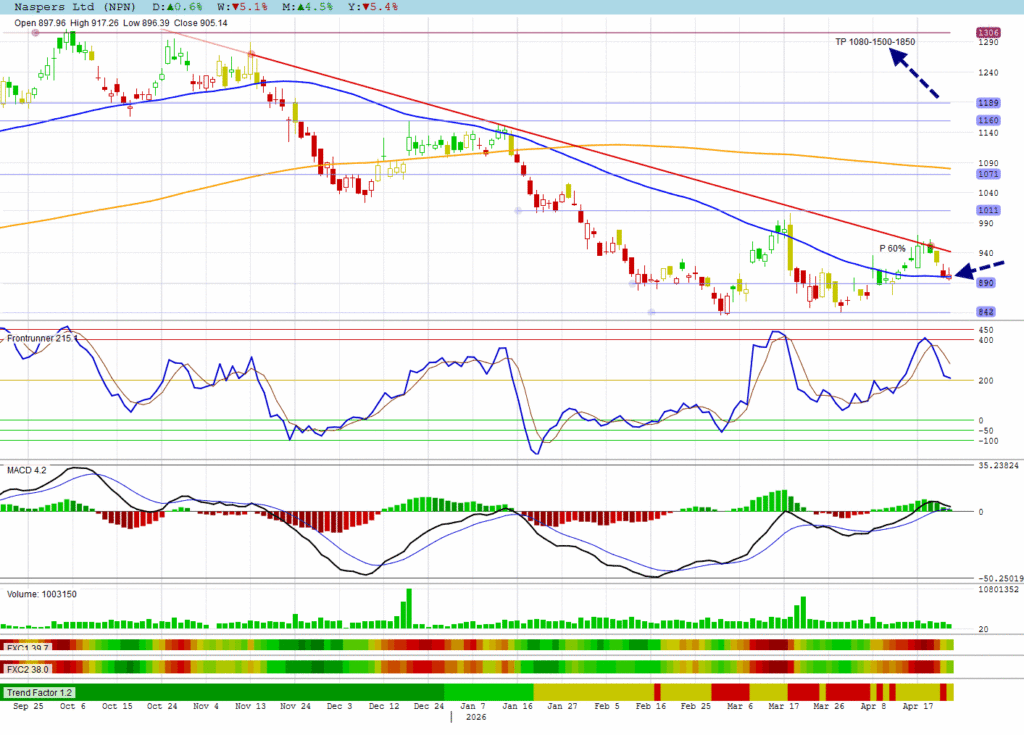The width and height of the screenshot is (1024, 735).
Task: Select the 890 support price tag
Action: coord(988,283)
